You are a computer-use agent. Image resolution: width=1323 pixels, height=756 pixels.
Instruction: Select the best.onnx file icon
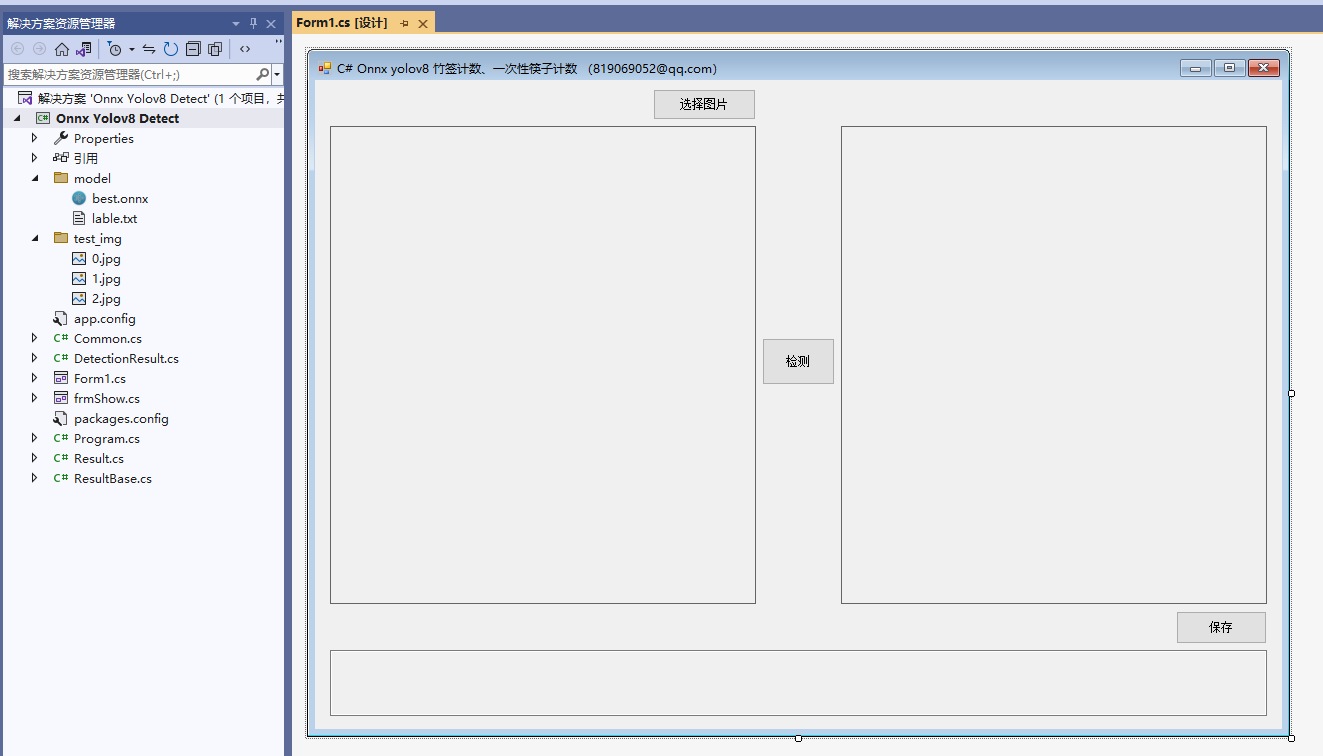[x=79, y=198]
